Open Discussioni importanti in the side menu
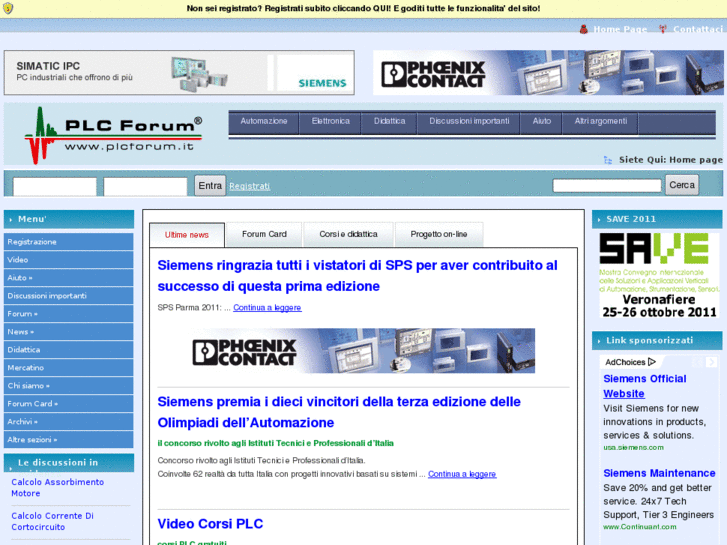The width and height of the screenshot is (727, 545). [x=69, y=296]
